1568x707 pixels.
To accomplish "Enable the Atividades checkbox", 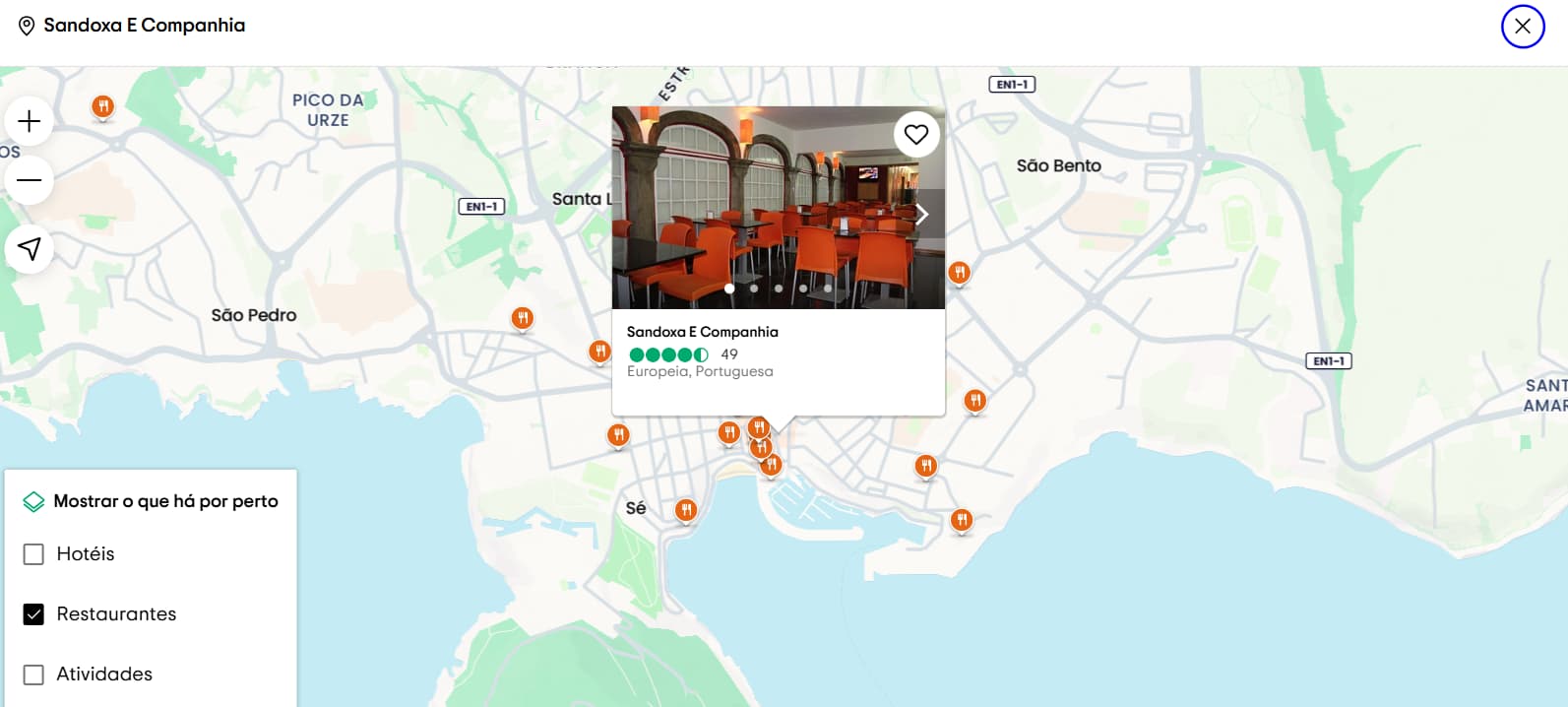I will pyautogui.click(x=33, y=675).
